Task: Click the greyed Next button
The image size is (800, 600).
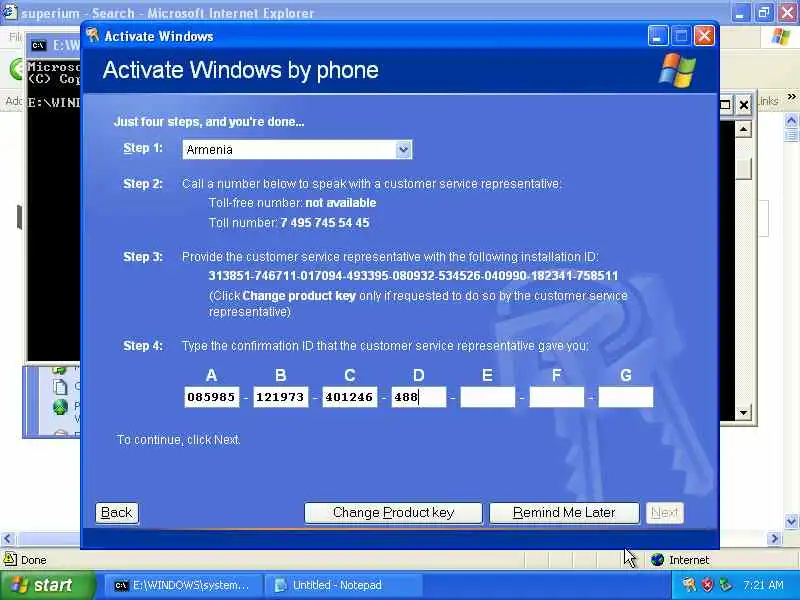Action: [664, 513]
